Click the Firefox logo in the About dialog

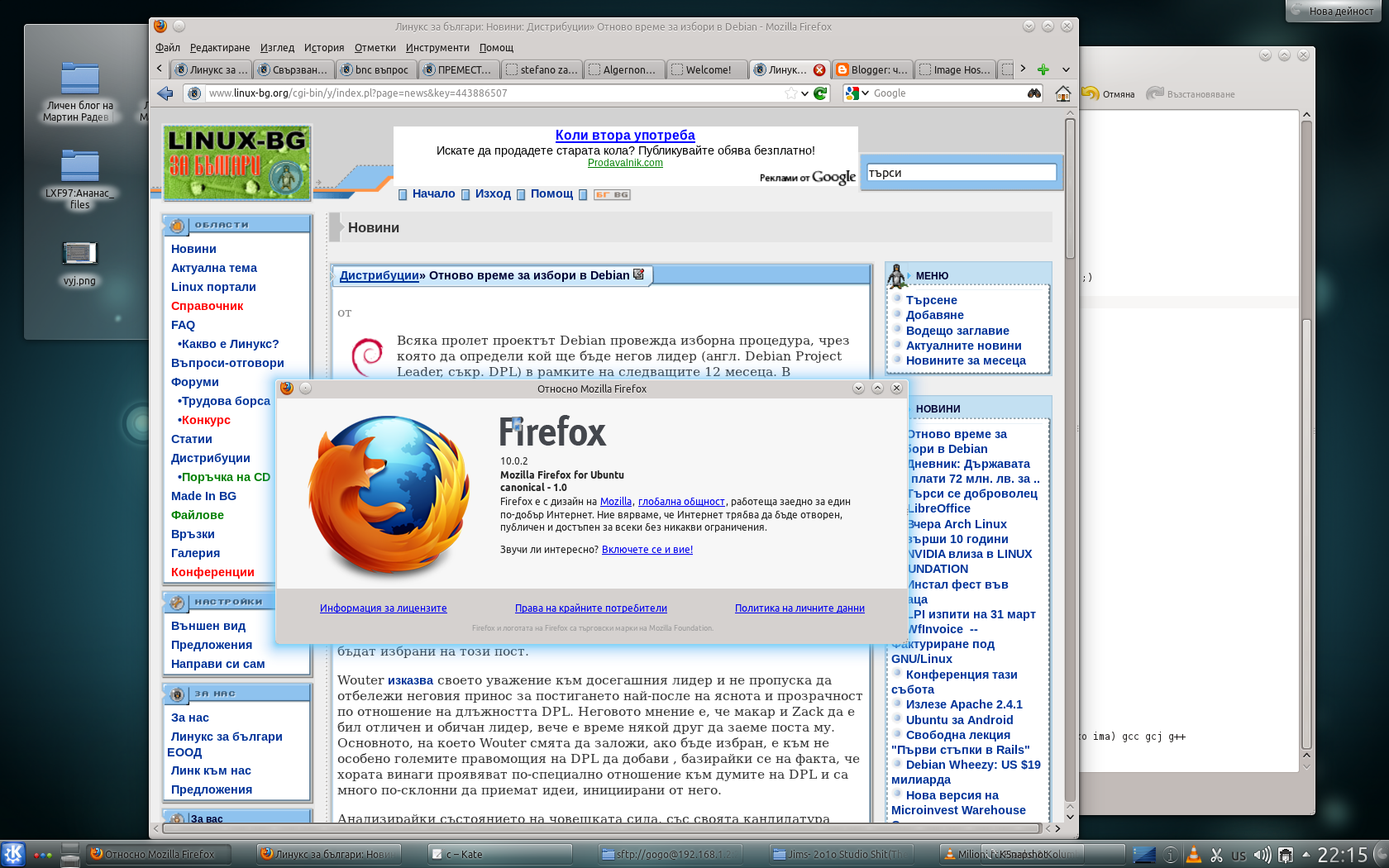388,495
